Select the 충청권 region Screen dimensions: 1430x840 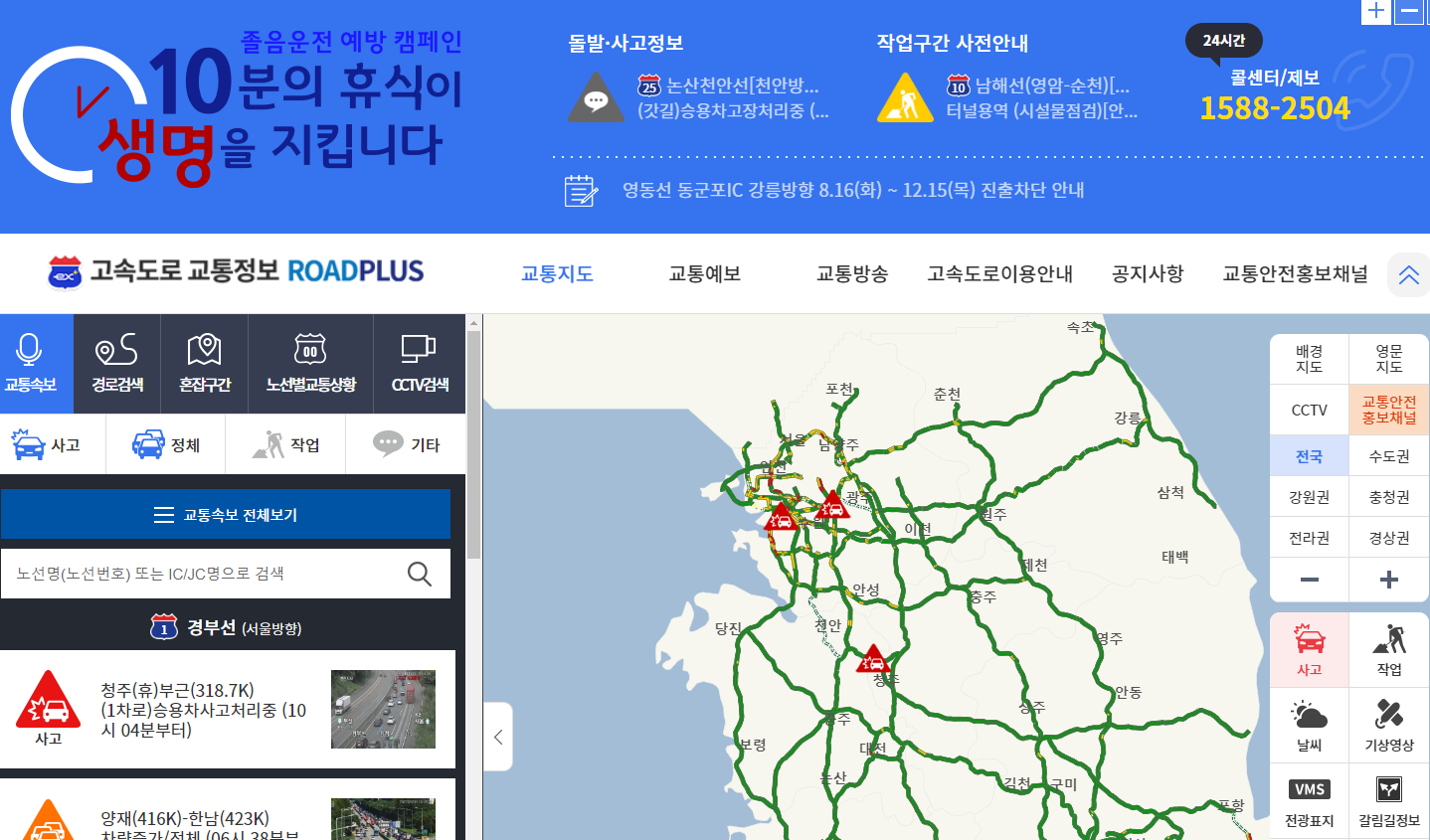pyautogui.click(x=1389, y=497)
